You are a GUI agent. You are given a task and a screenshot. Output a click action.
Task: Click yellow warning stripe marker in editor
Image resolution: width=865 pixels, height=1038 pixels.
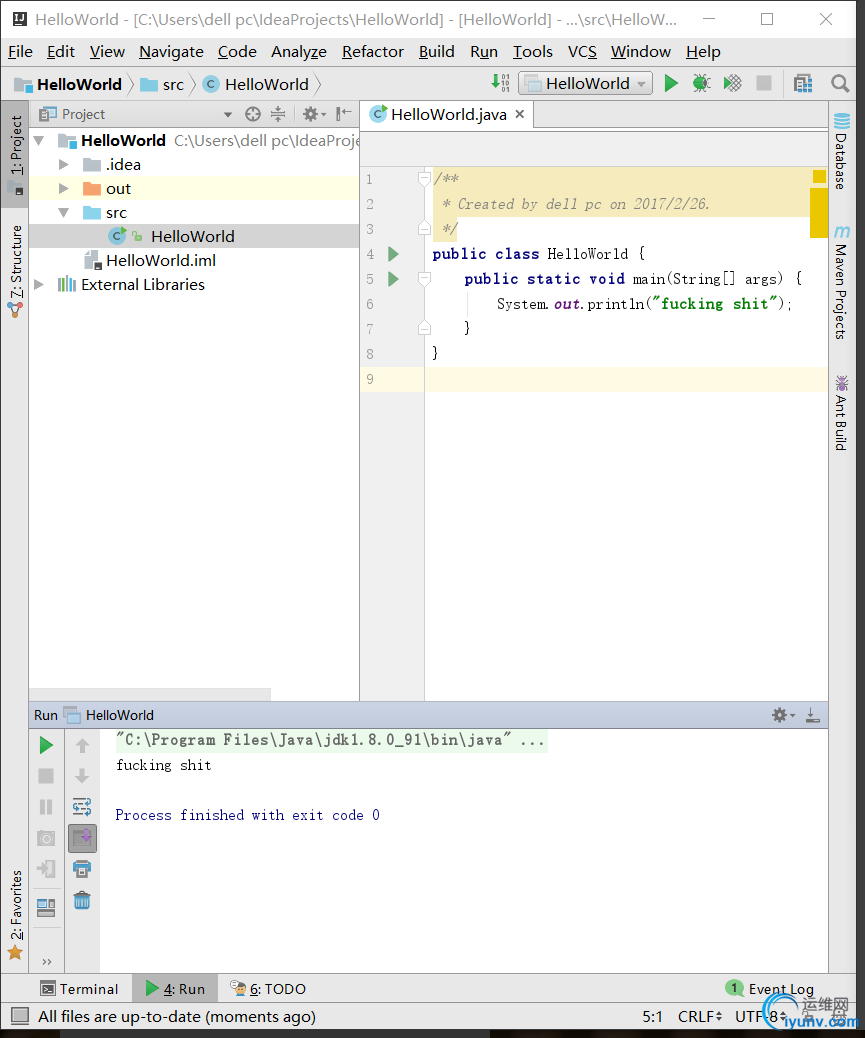click(x=819, y=212)
